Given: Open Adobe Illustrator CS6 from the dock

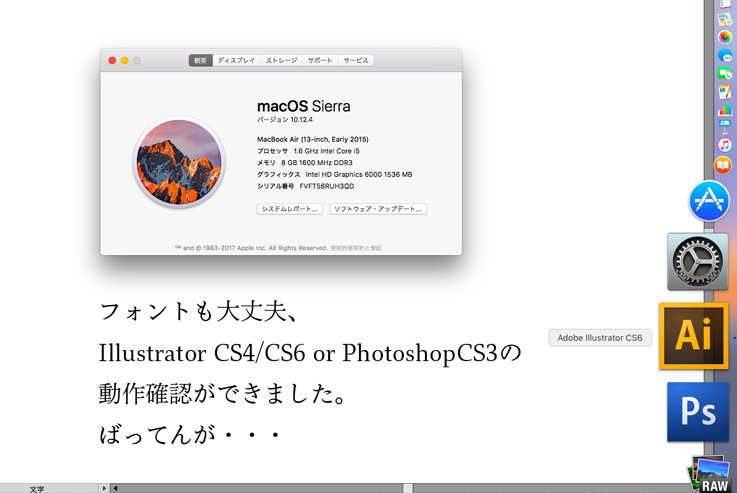Looking at the screenshot, I should click(x=693, y=336).
